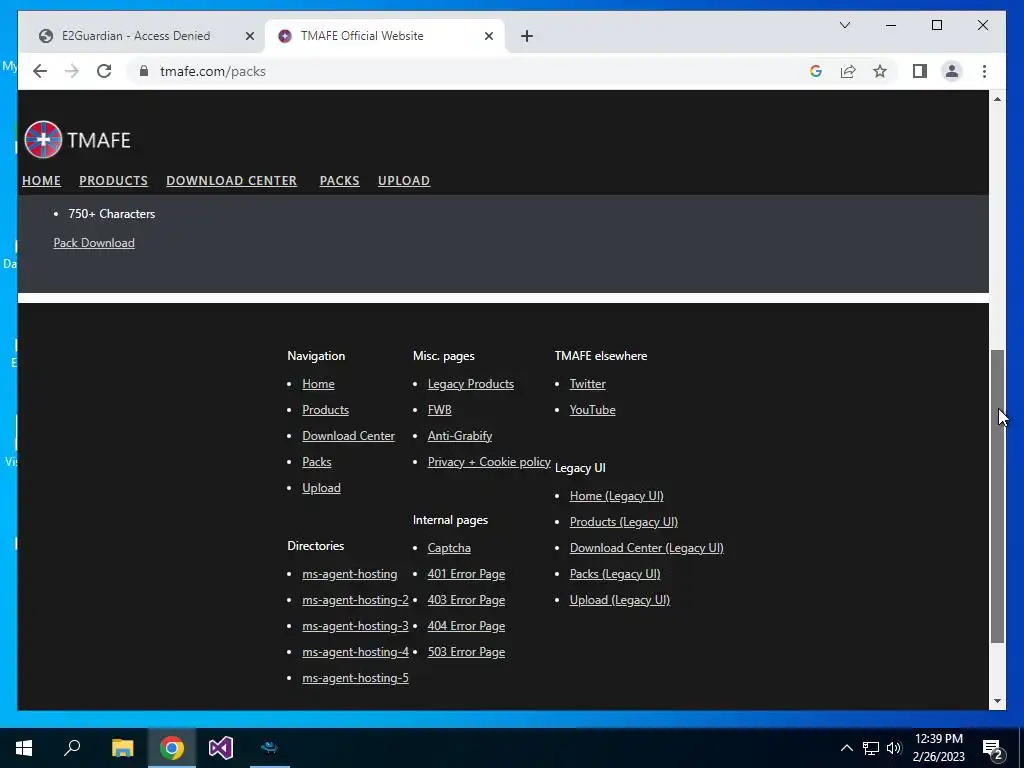Open the notification center icon
Viewport: 1024px width, 768px height.
coord(993,749)
